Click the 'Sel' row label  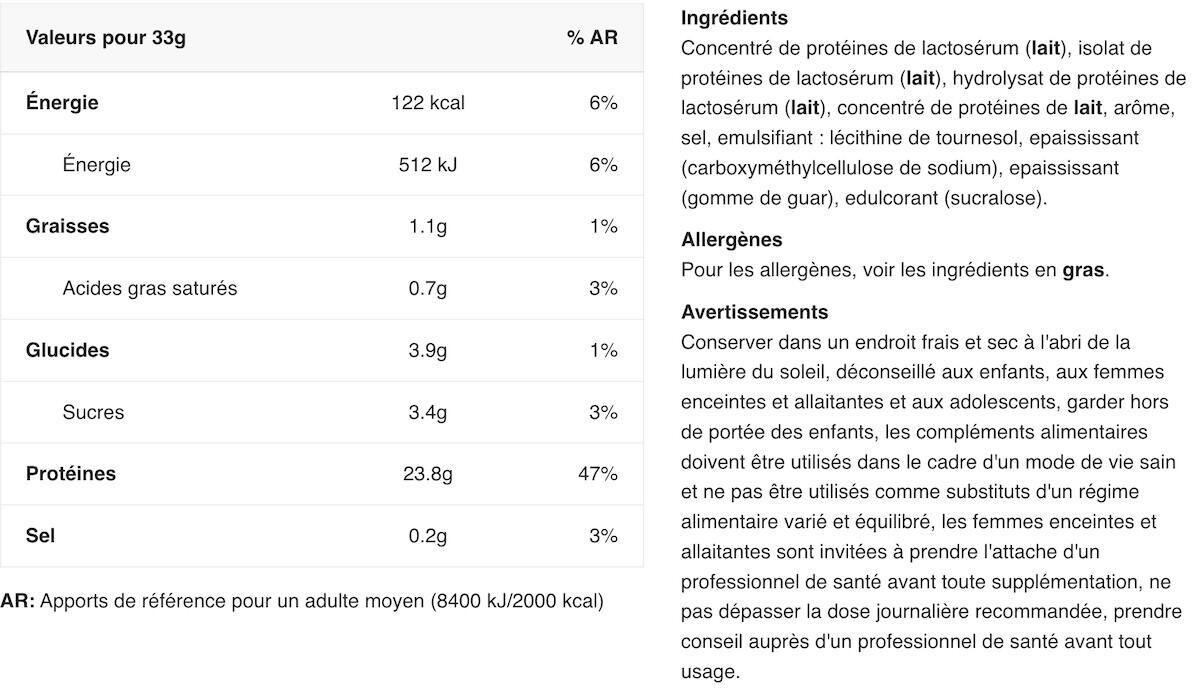(40, 536)
